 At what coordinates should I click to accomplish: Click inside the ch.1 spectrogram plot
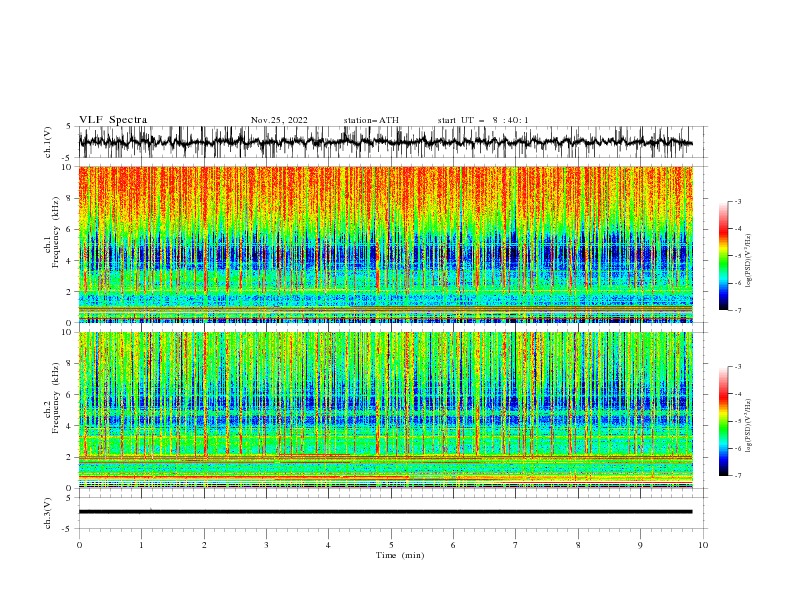pyautogui.click(x=385, y=244)
